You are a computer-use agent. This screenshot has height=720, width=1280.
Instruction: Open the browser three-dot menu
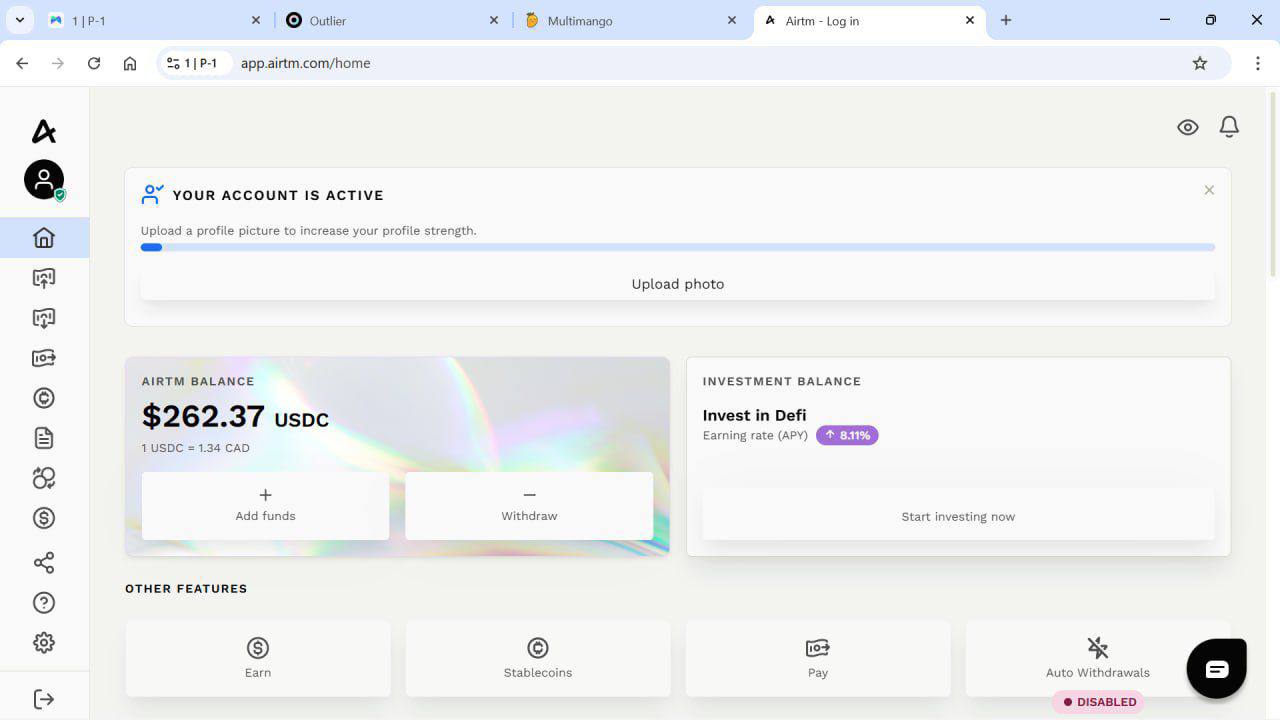click(x=1258, y=63)
